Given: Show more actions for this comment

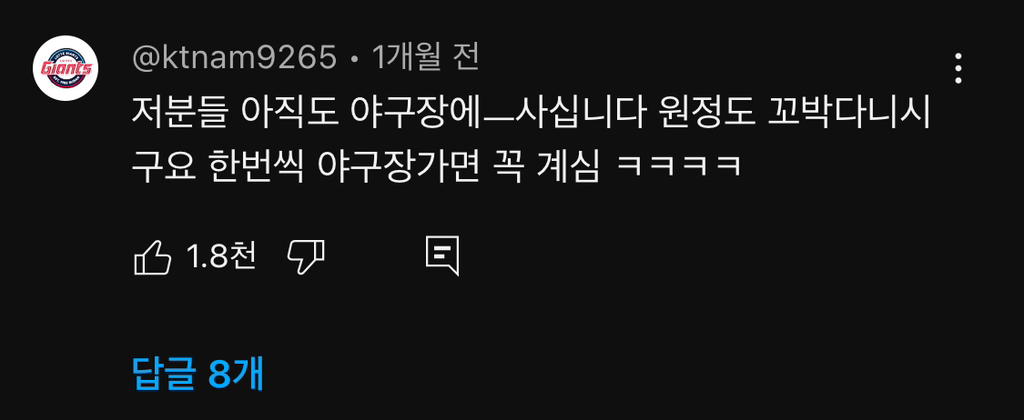Looking at the screenshot, I should [957, 68].
